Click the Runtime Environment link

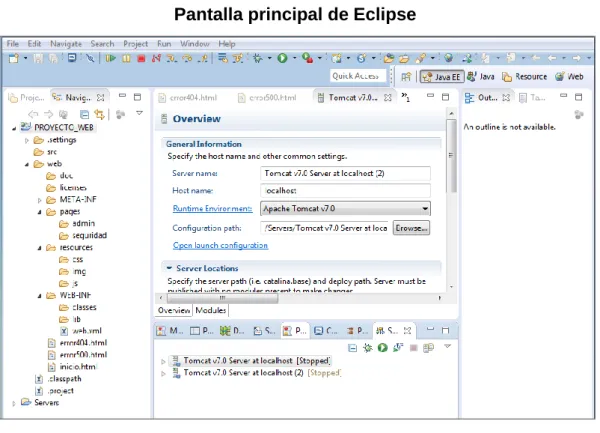pos(212,208)
